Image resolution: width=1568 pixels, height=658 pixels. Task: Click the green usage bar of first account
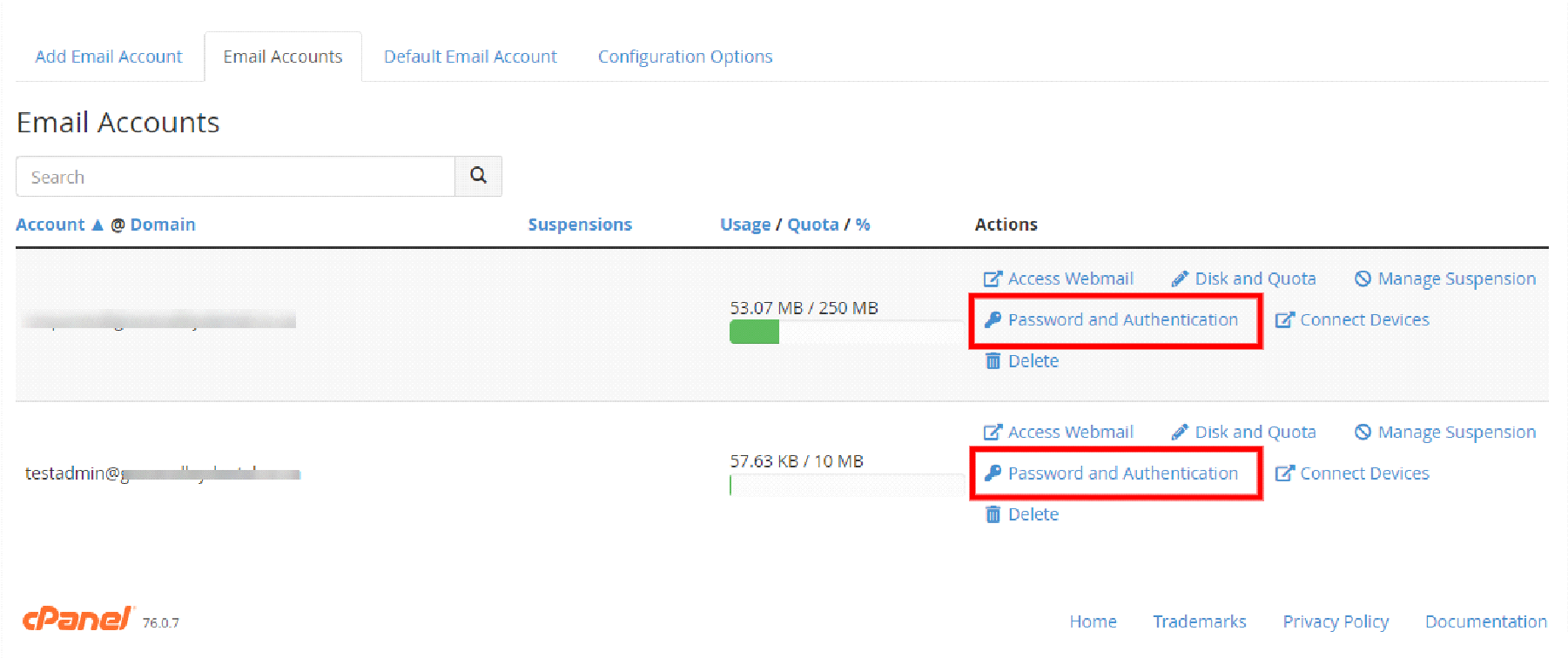tap(754, 332)
